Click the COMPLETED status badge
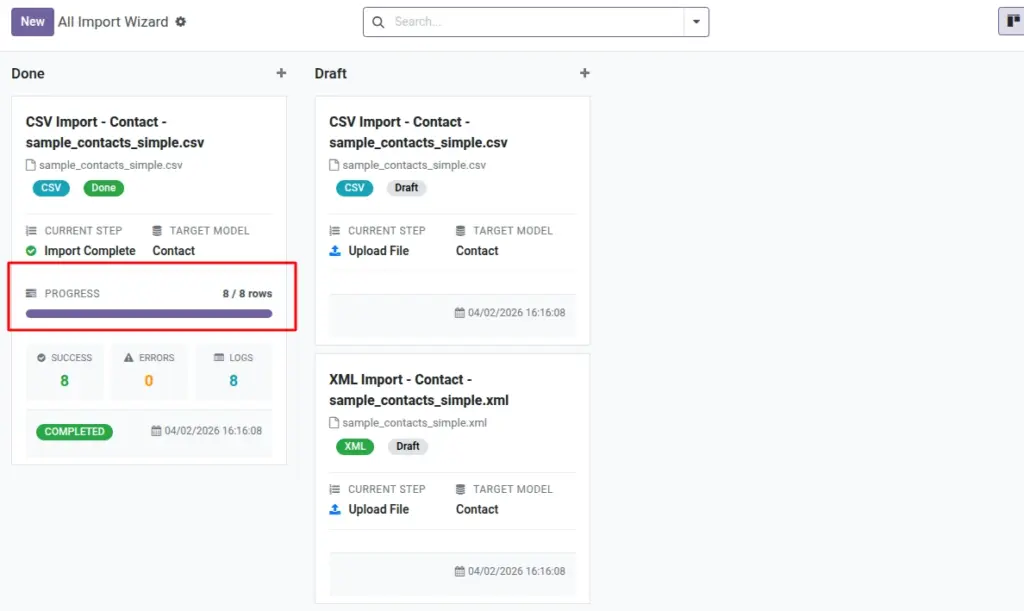Viewport: 1024px width, 611px height. tap(74, 431)
